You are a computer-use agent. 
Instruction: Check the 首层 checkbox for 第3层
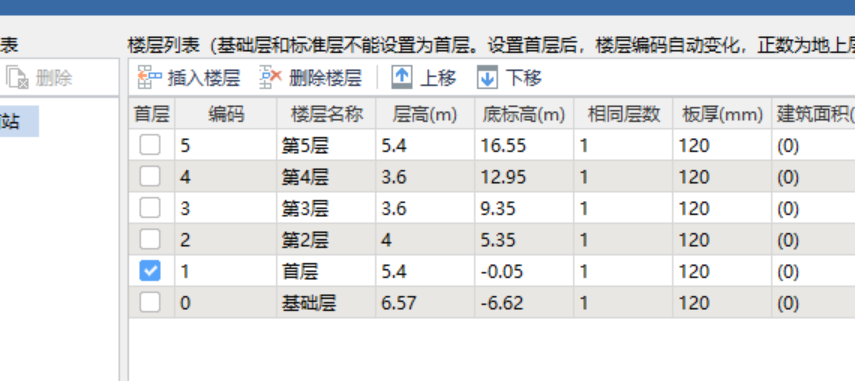(149, 208)
